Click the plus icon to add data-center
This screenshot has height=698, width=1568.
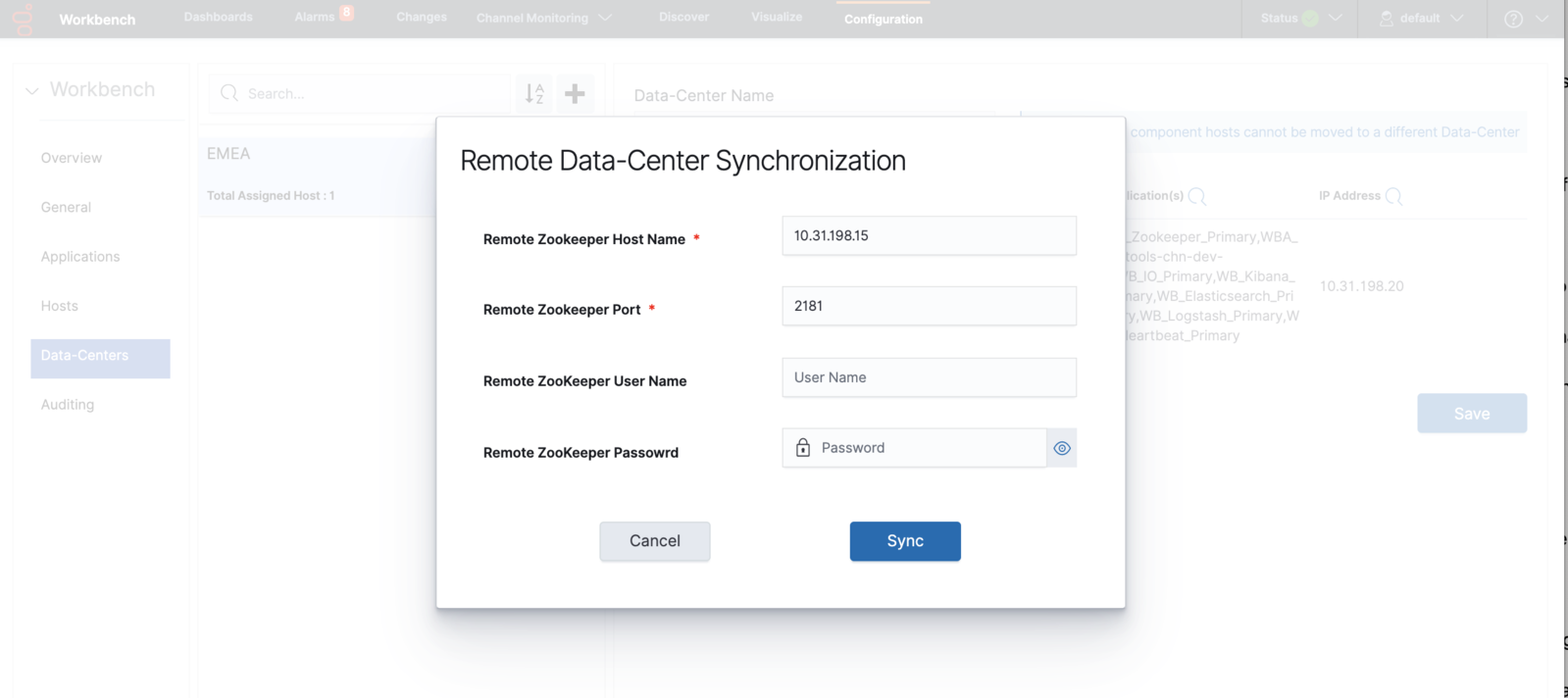tap(576, 93)
